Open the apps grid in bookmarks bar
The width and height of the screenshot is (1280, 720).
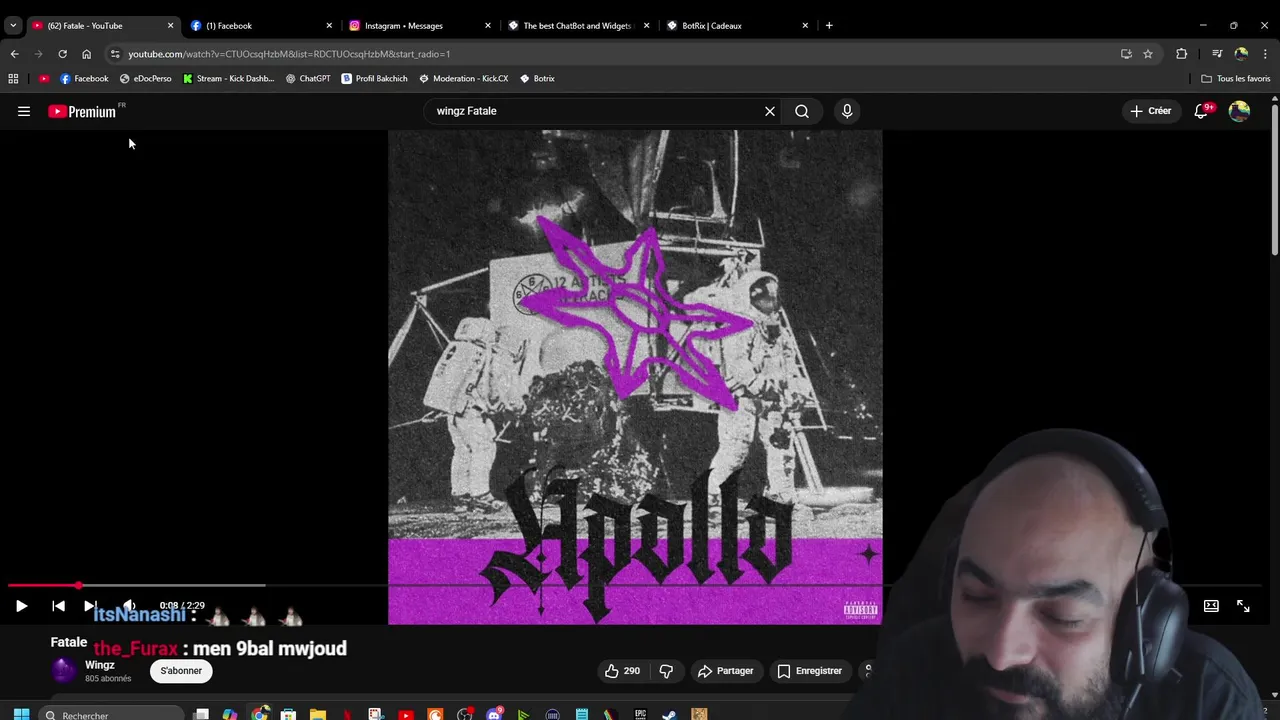point(13,78)
